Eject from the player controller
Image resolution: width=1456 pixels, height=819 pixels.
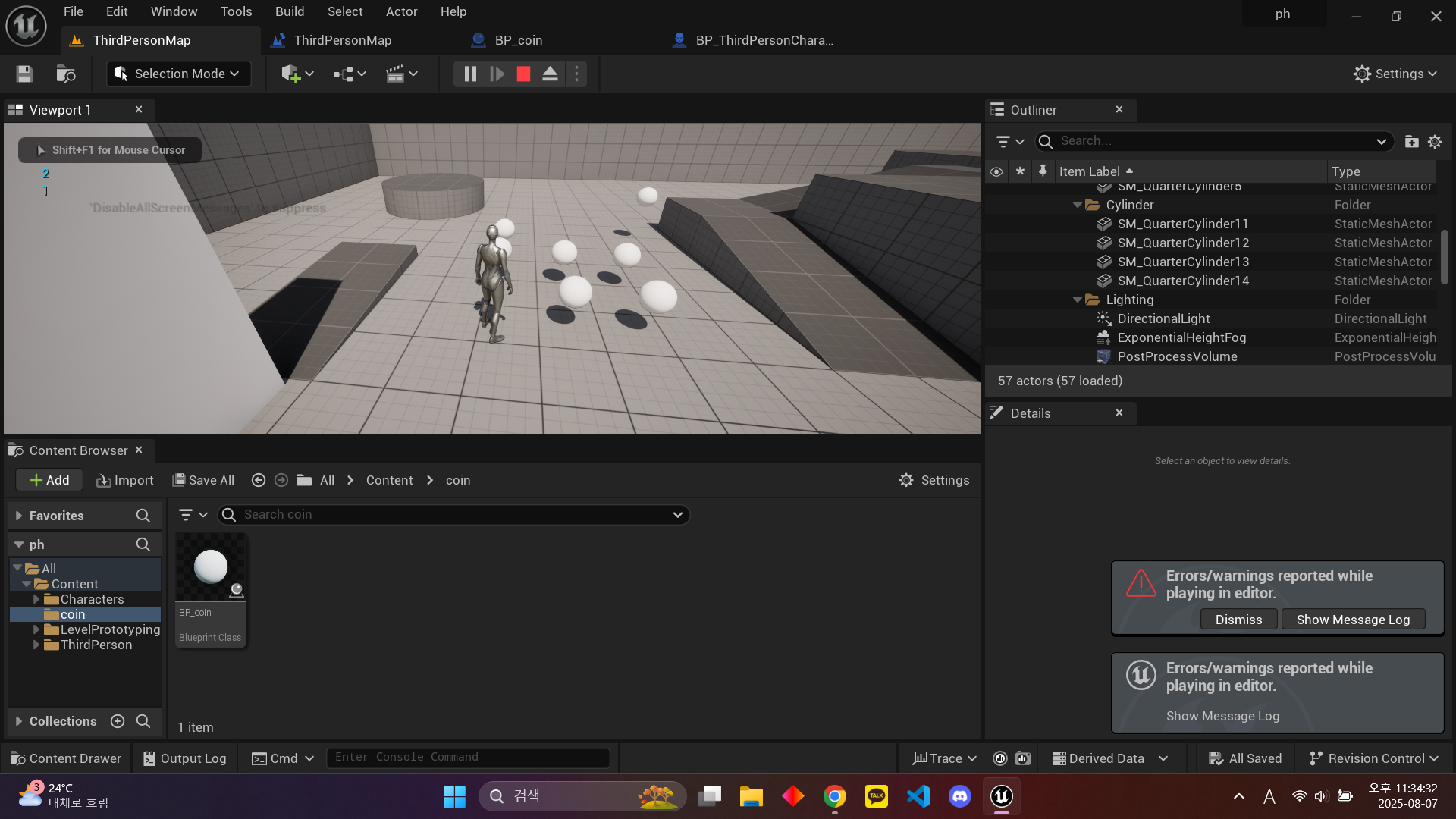pos(550,74)
